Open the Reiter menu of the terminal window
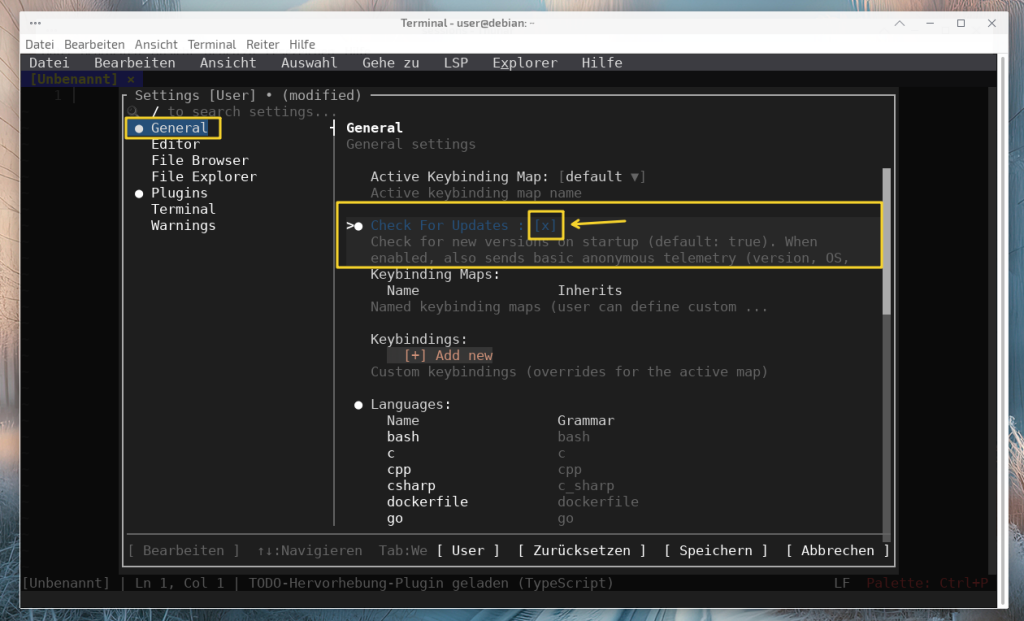The image size is (1024, 621). [x=263, y=44]
